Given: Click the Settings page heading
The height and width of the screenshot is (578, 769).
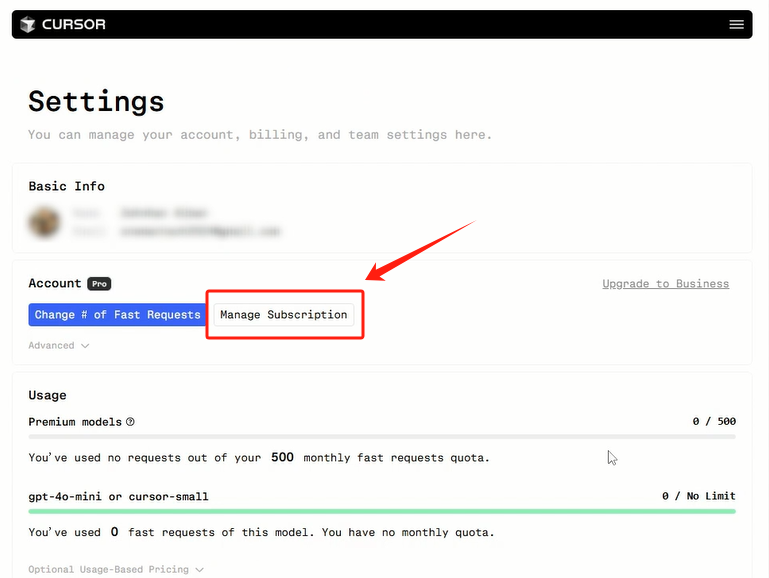Looking at the screenshot, I should coord(96,101).
